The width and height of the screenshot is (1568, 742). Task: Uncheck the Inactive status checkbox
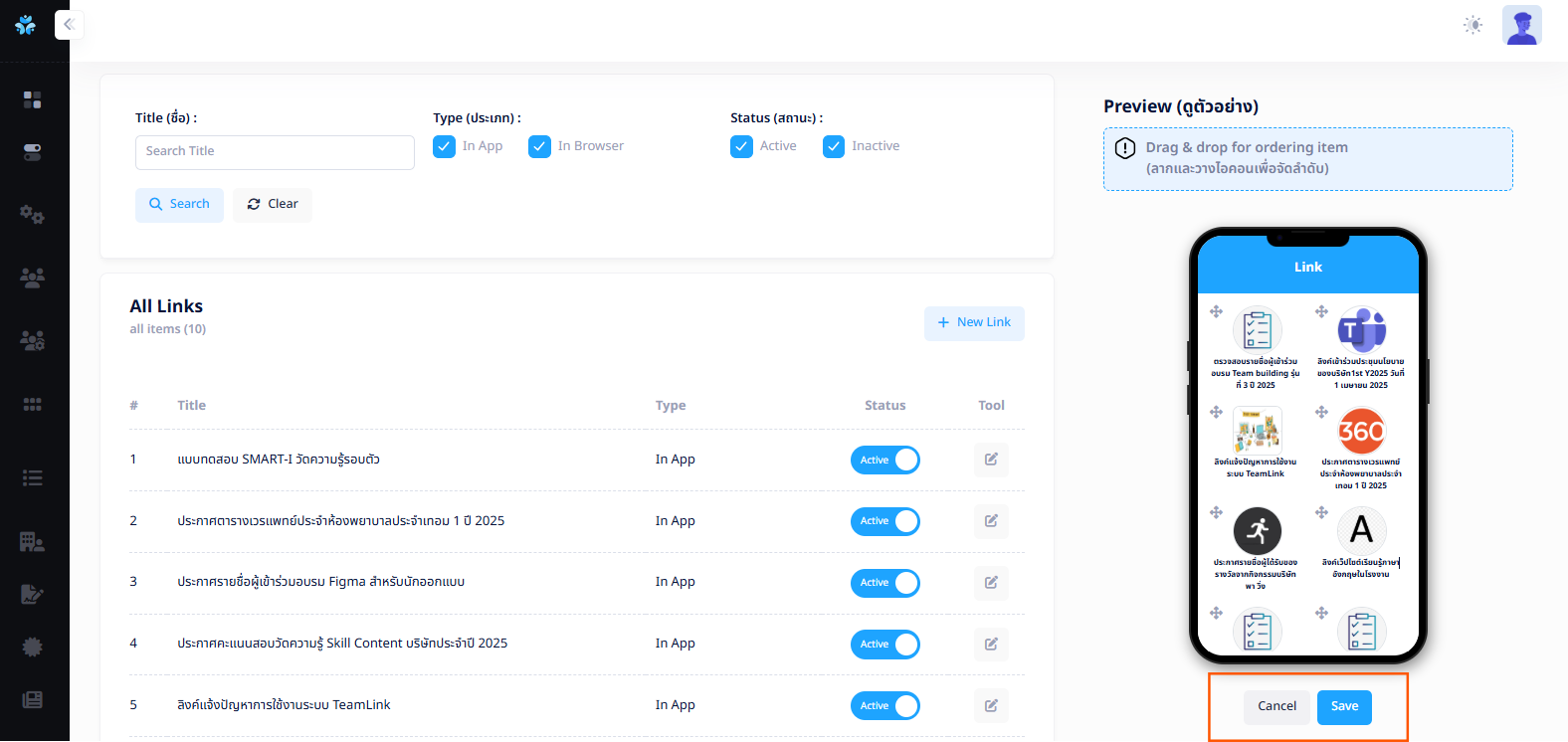[834, 147]
